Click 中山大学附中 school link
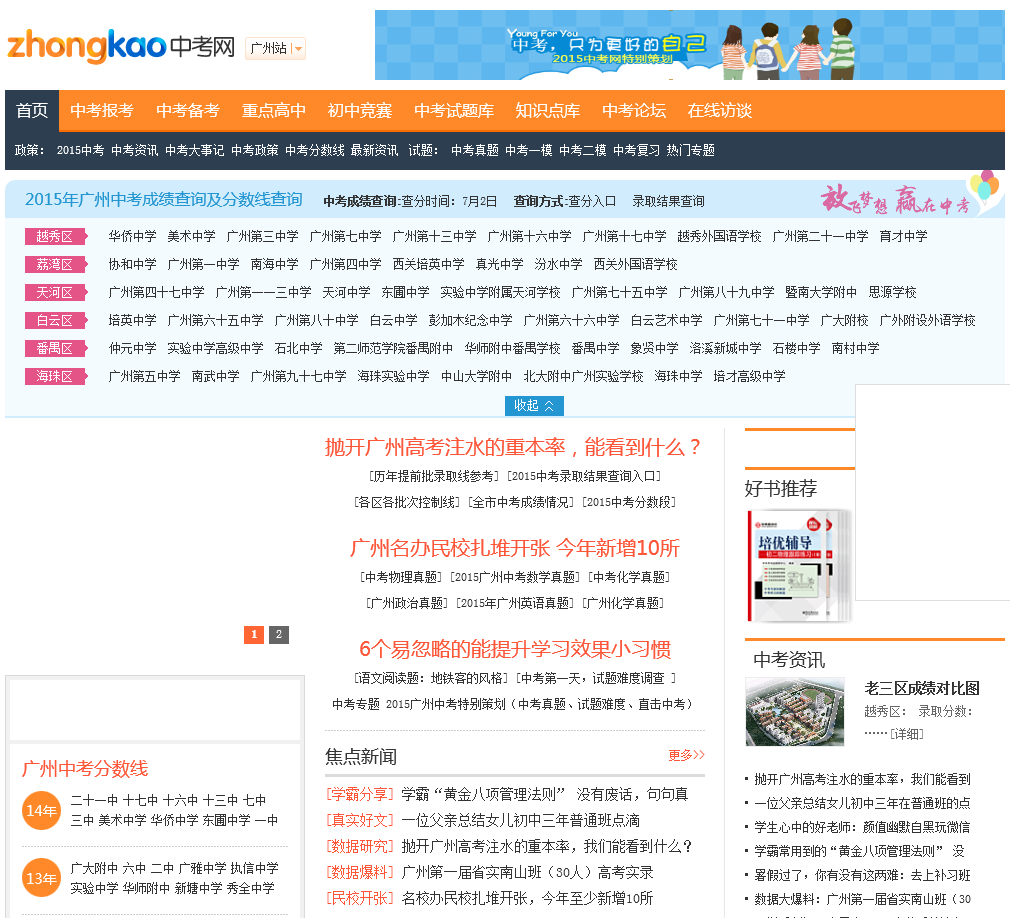Screen dimensions: 1010x918 pos(476,376)
